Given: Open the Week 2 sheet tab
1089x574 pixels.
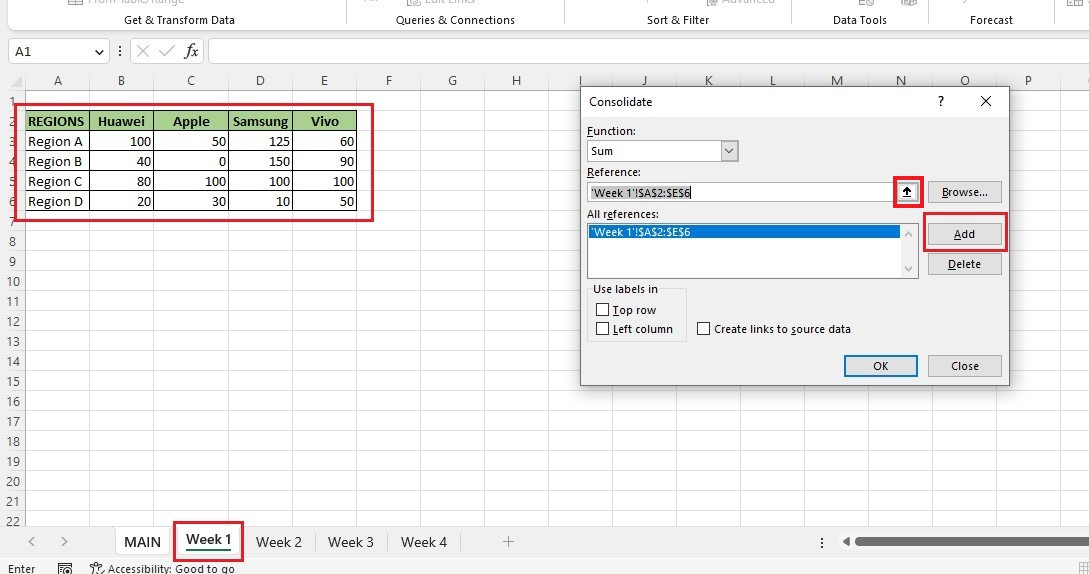Looking at the screenshot, I should pyautogui.click(x=279, y=542).
